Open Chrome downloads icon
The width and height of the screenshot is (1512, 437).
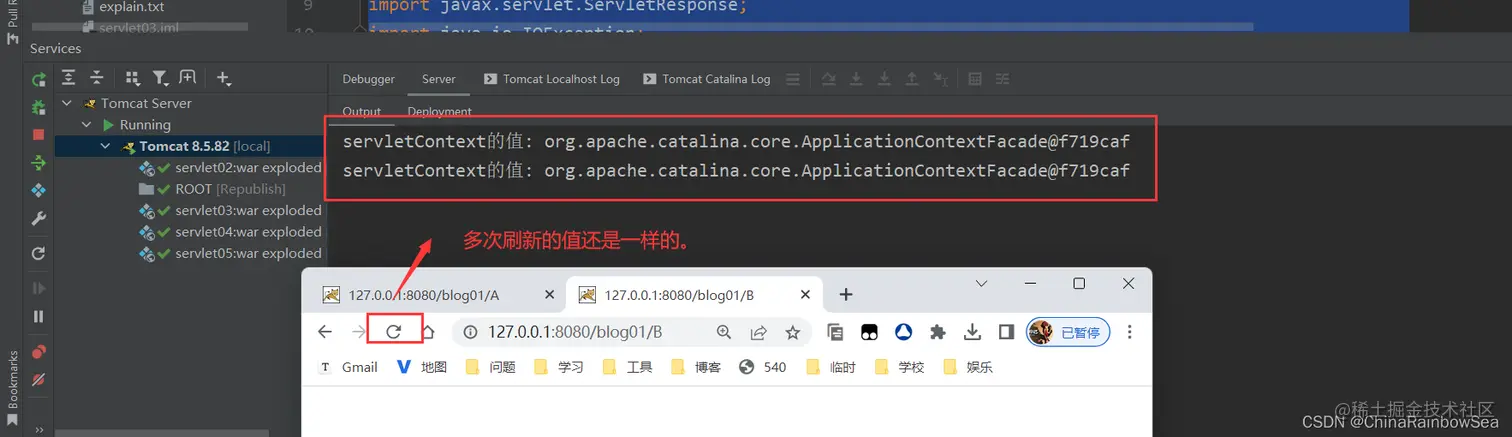point(971,332)
